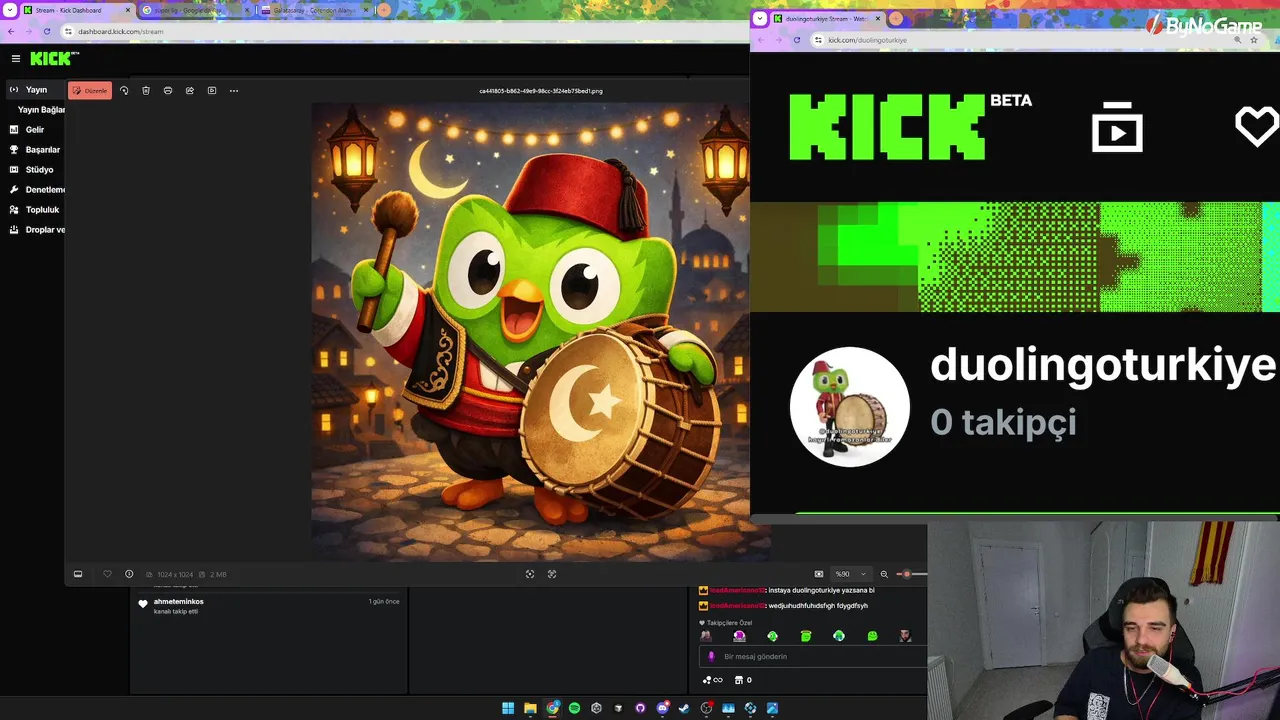Switch to the Stream - Kick Dashboard tab

coord(76,10)
